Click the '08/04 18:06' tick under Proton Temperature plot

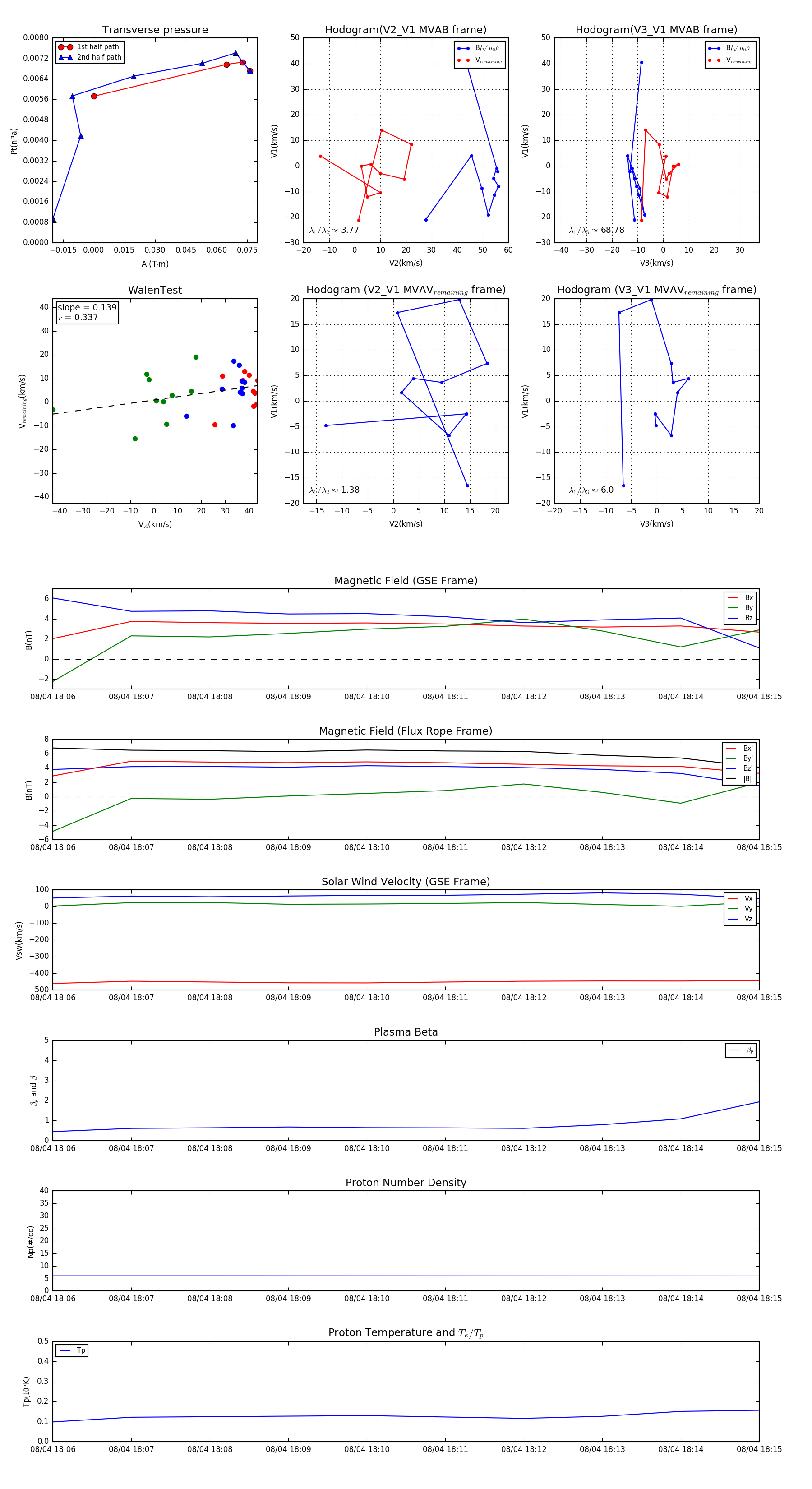tap(53, 1449)
